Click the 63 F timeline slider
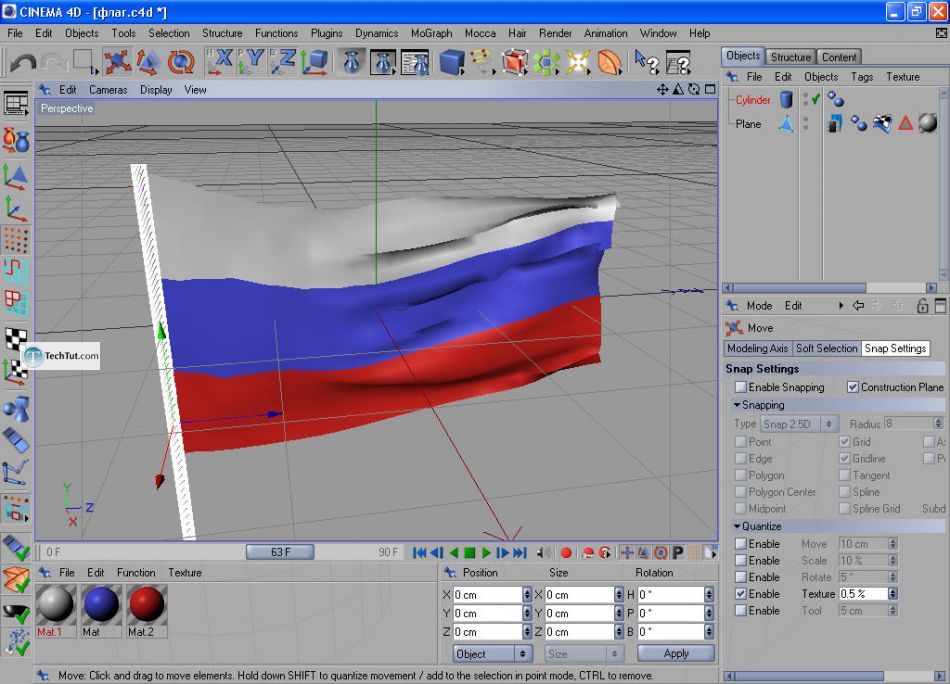Viewport: 950px width, 684px height. coord(280,552)
